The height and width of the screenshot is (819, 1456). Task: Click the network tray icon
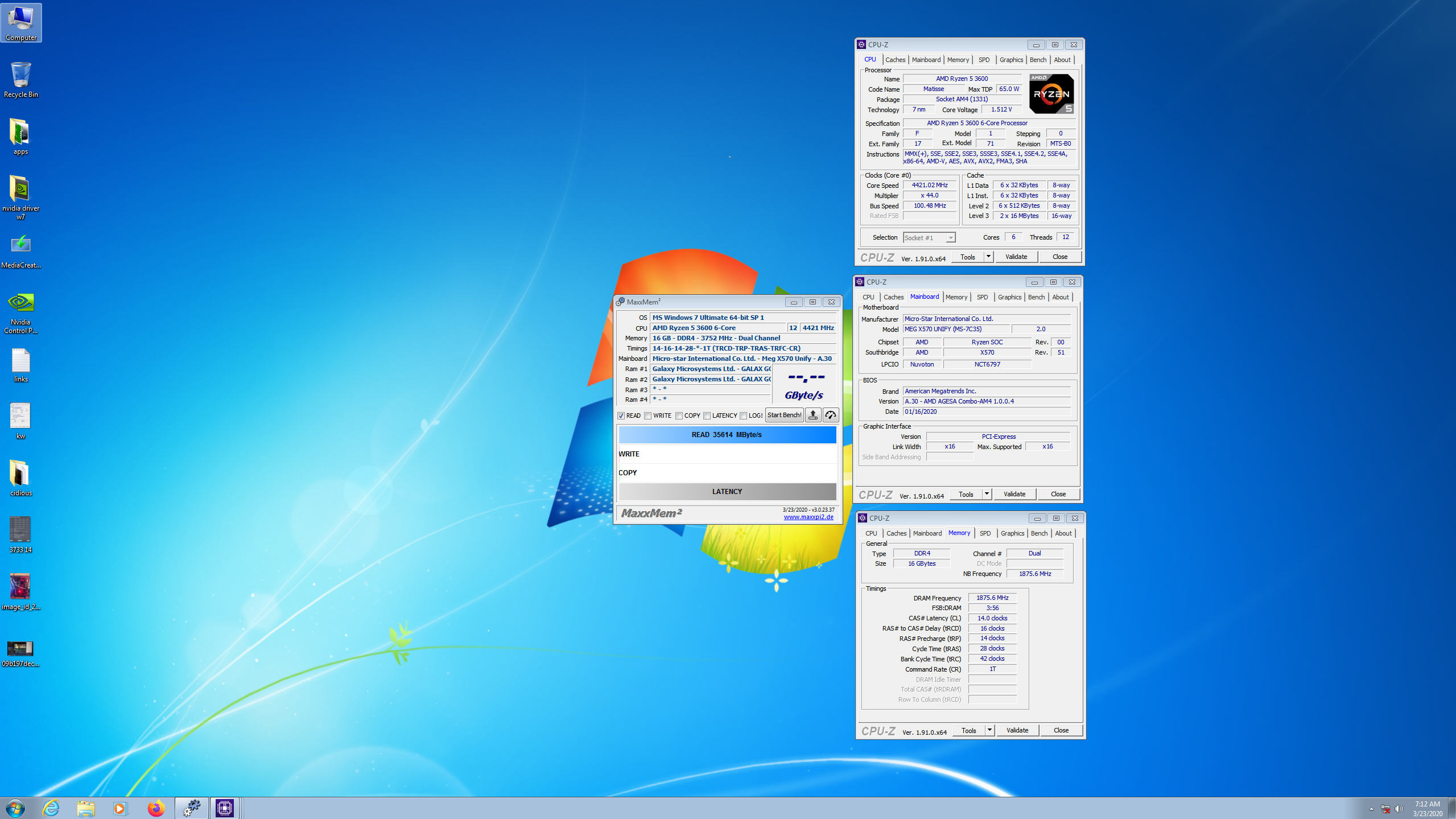coord(1385,809)
